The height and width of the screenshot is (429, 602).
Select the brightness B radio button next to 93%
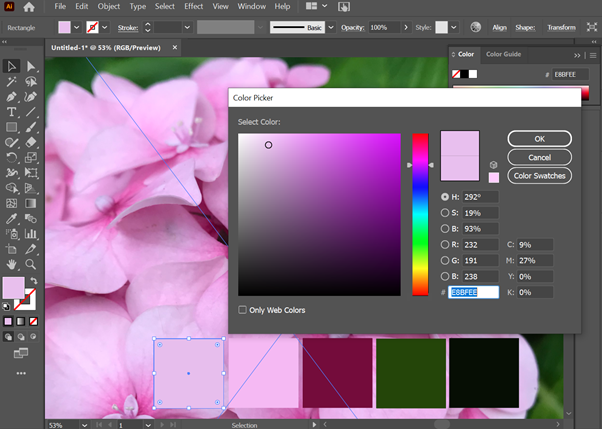[445, 229]
